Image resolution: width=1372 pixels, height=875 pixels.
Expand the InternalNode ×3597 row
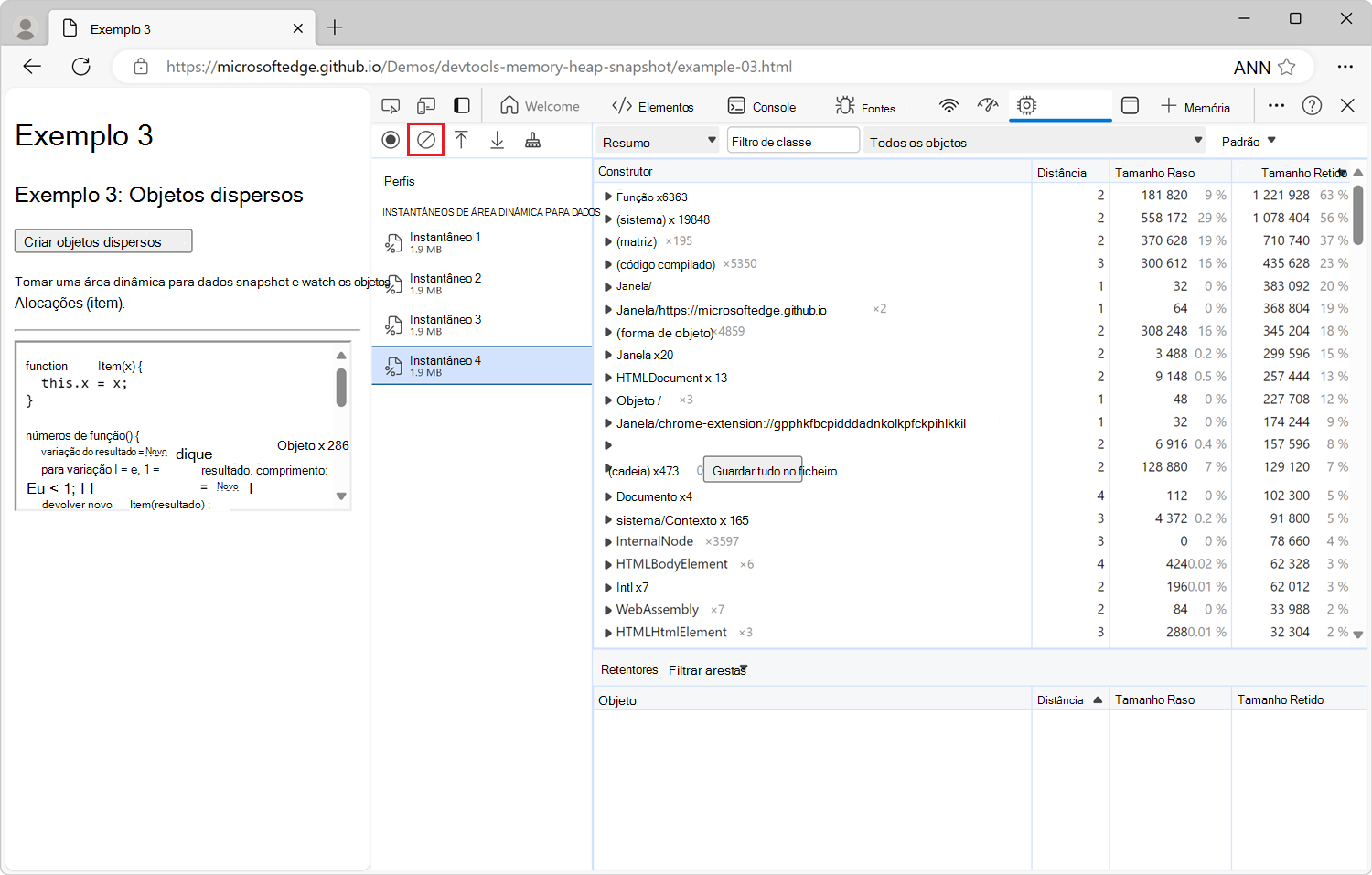(608, 542)
